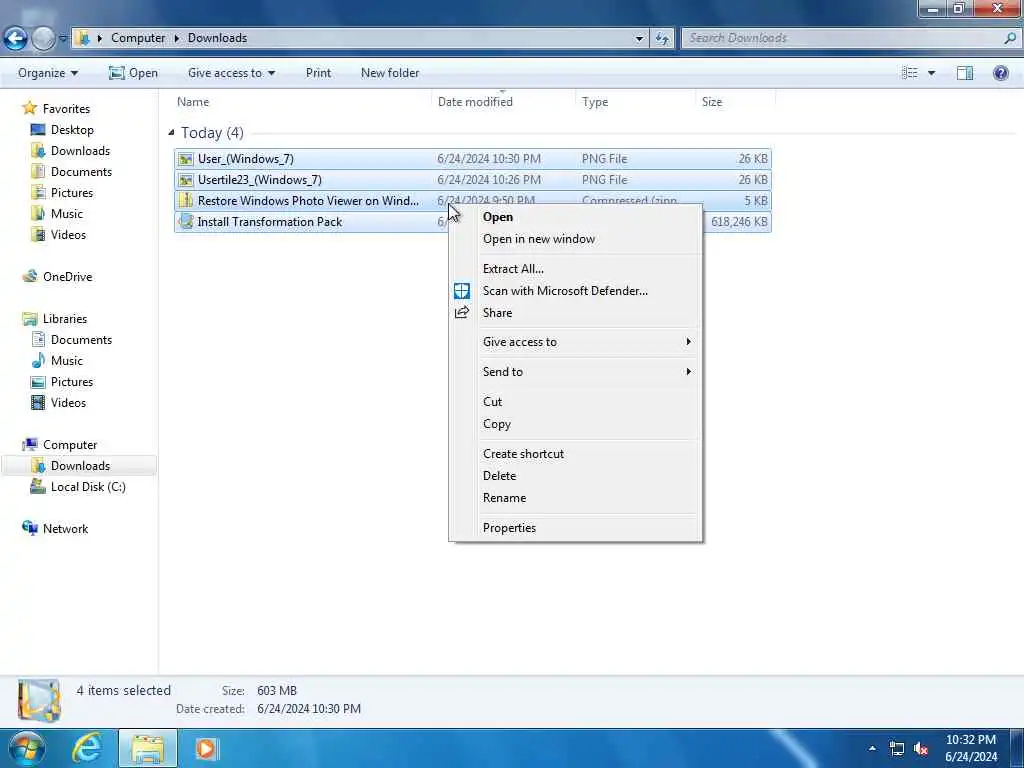Screen dimensions: 1024x768
Task: Go back with the Back arrow button
Action: tap(15, 39)
